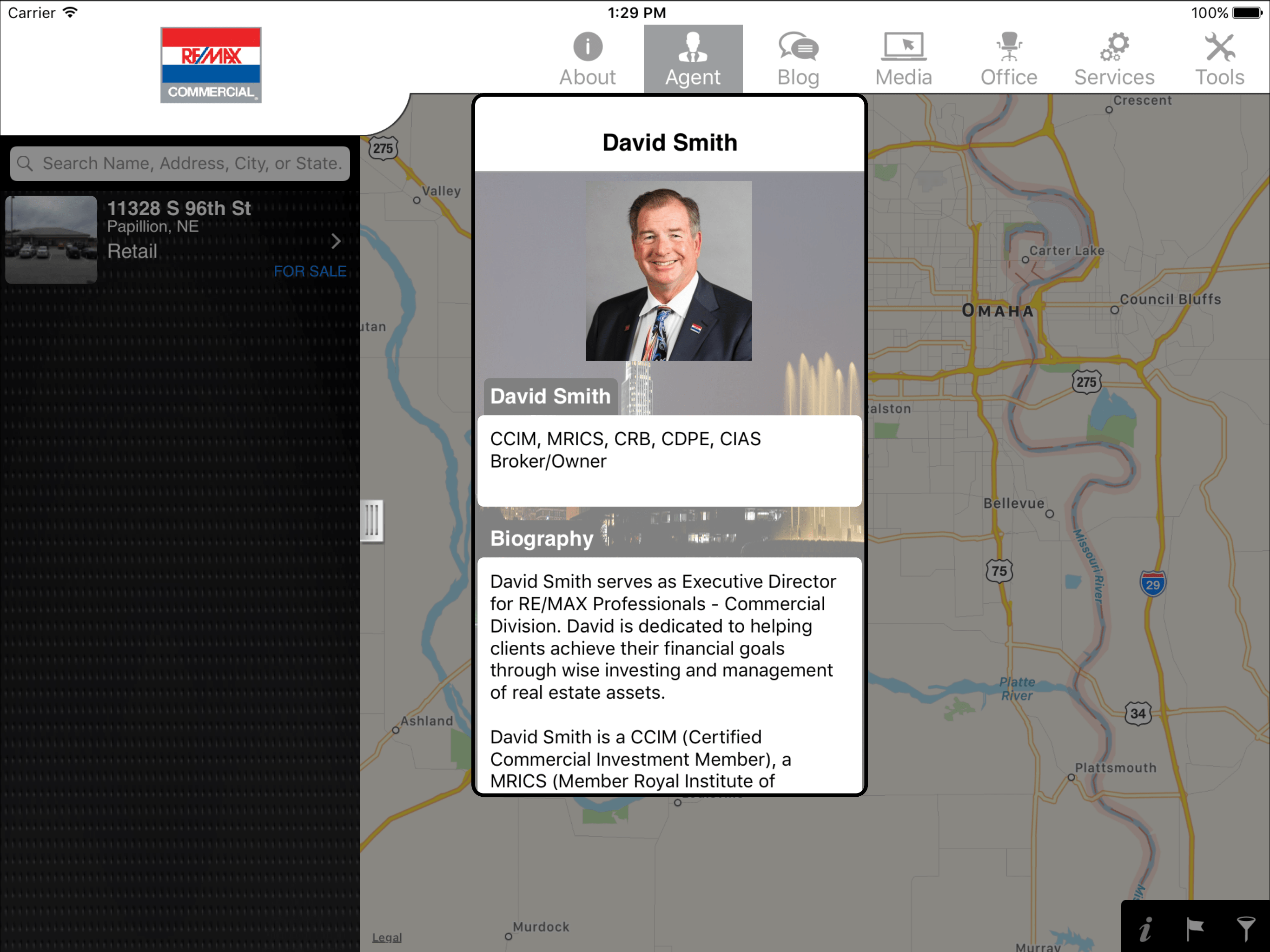Tap the map flag icon
The width and height of the screenshot is (1270, 952).
pos(1195,929)
